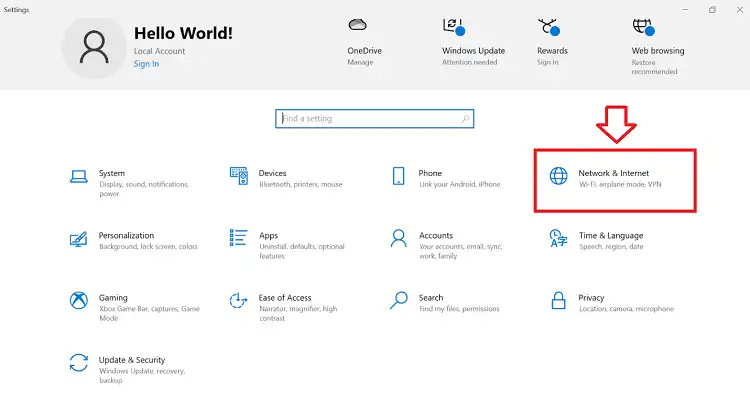
Task: Open Network & Internet globe icon
Action: [x=558, y=176]
